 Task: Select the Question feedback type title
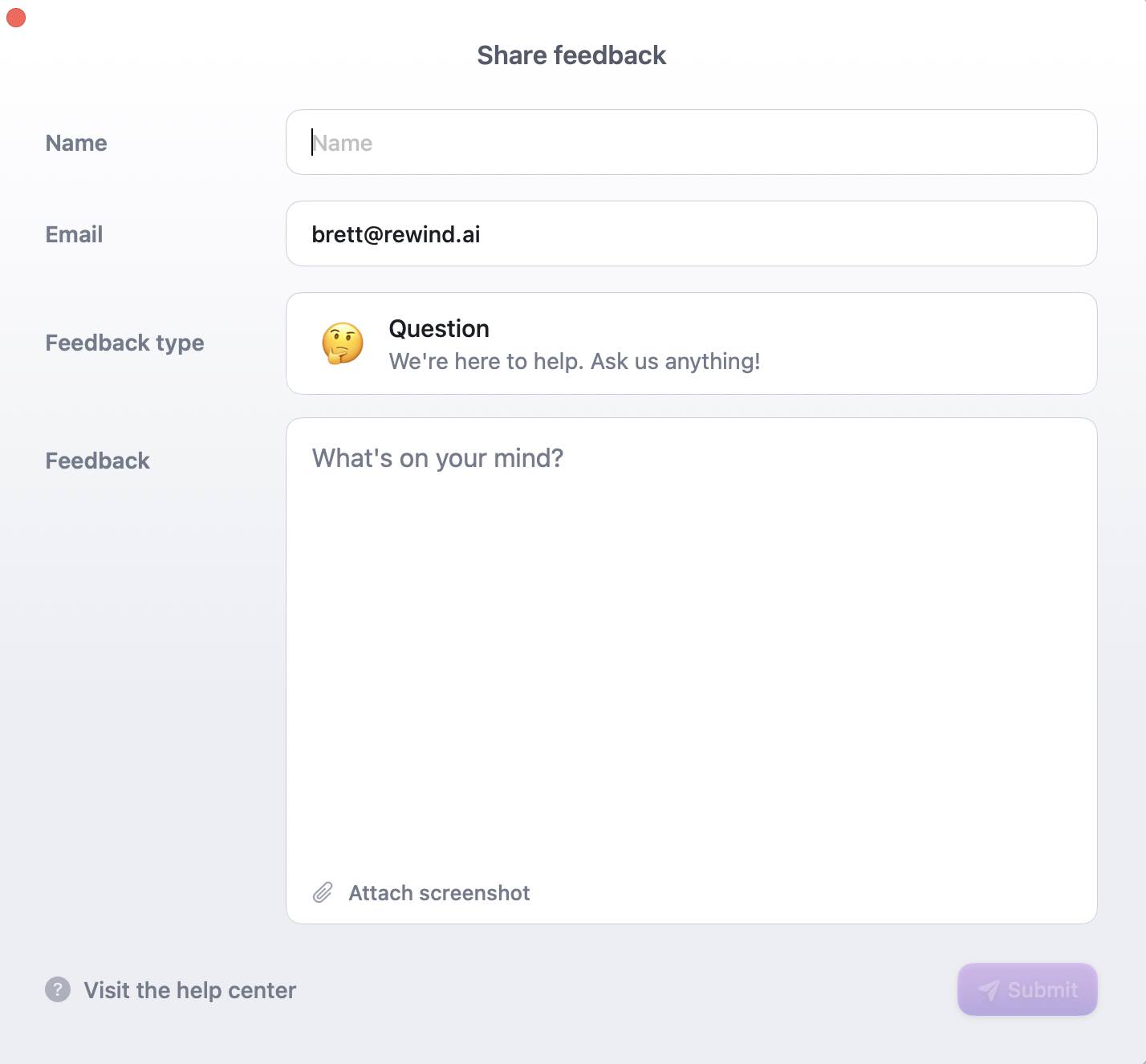[x=439, y=329]
